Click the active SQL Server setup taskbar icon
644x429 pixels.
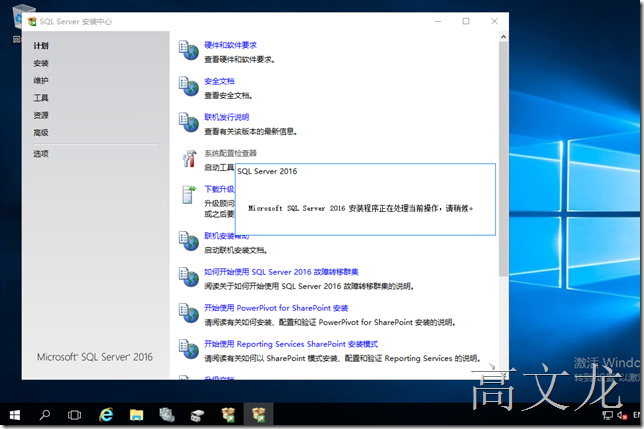(258, 415)
